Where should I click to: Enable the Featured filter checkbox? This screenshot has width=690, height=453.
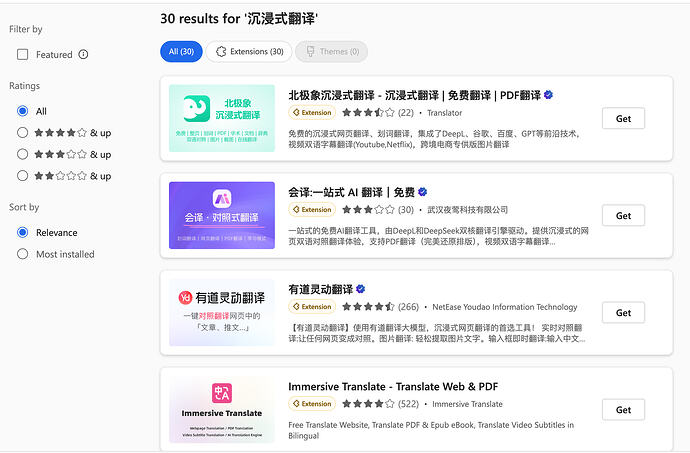click(x=23, y=54)
